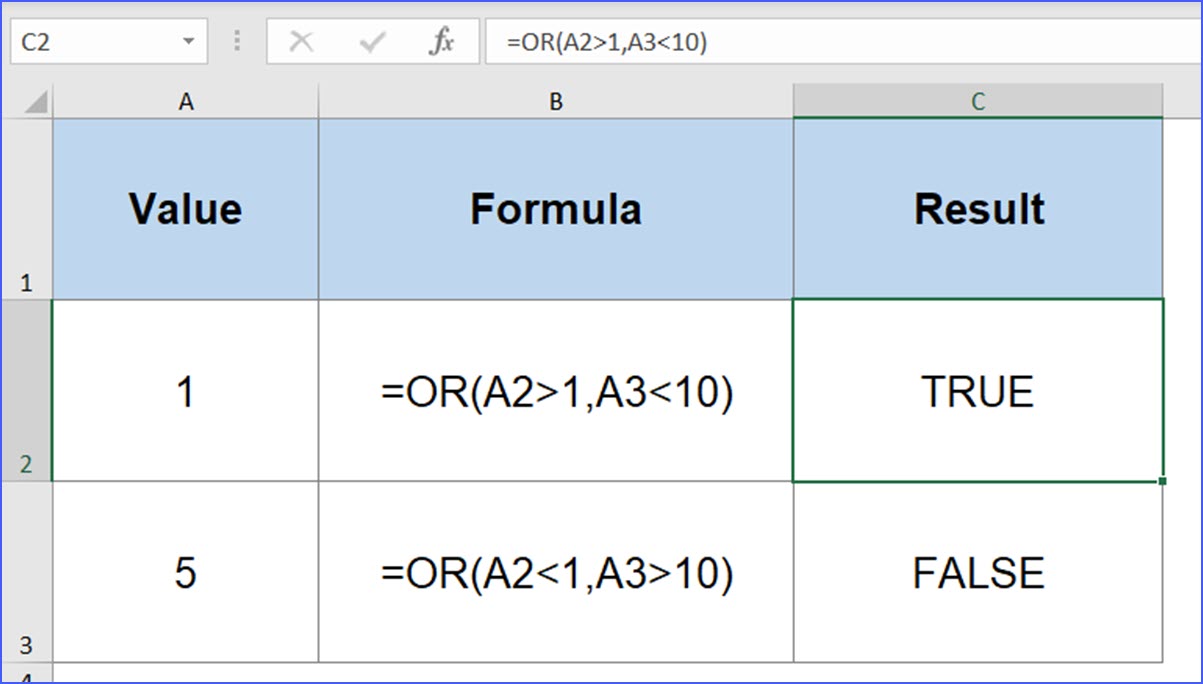Select the Value header cell
Viewport: 1203px width, 684px height.
pyautogui.click(x=186, y=208)
